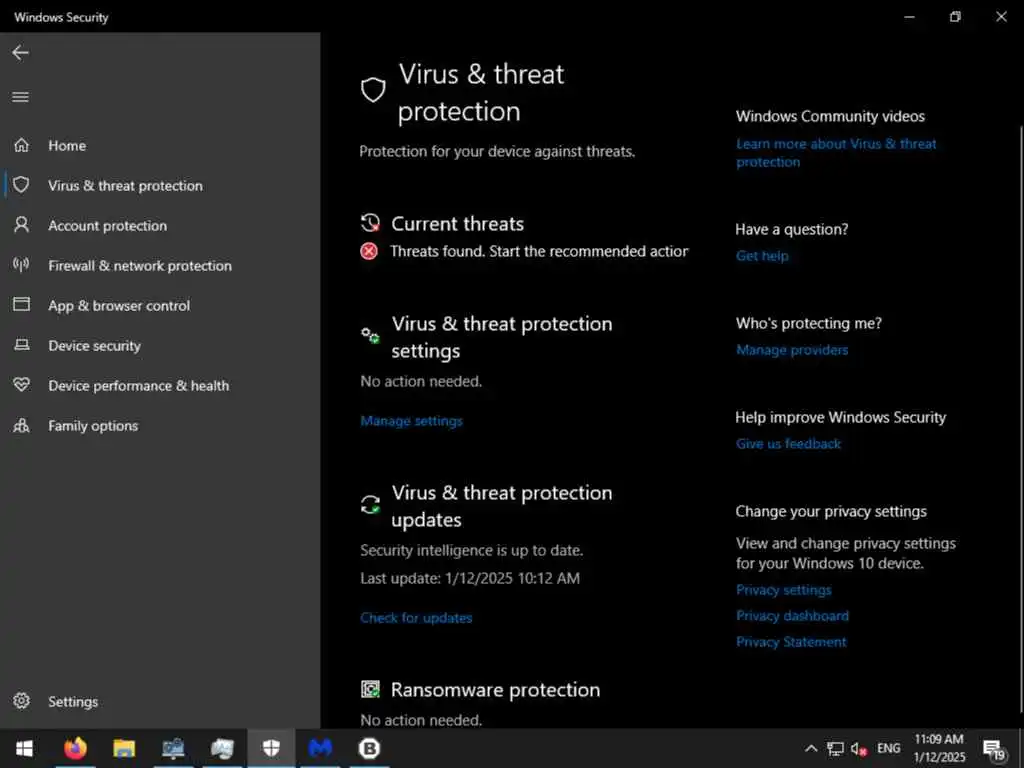The image size is (1024, 768).
Task: Click the protection updates refresh icon
Action: coord(370,504)
